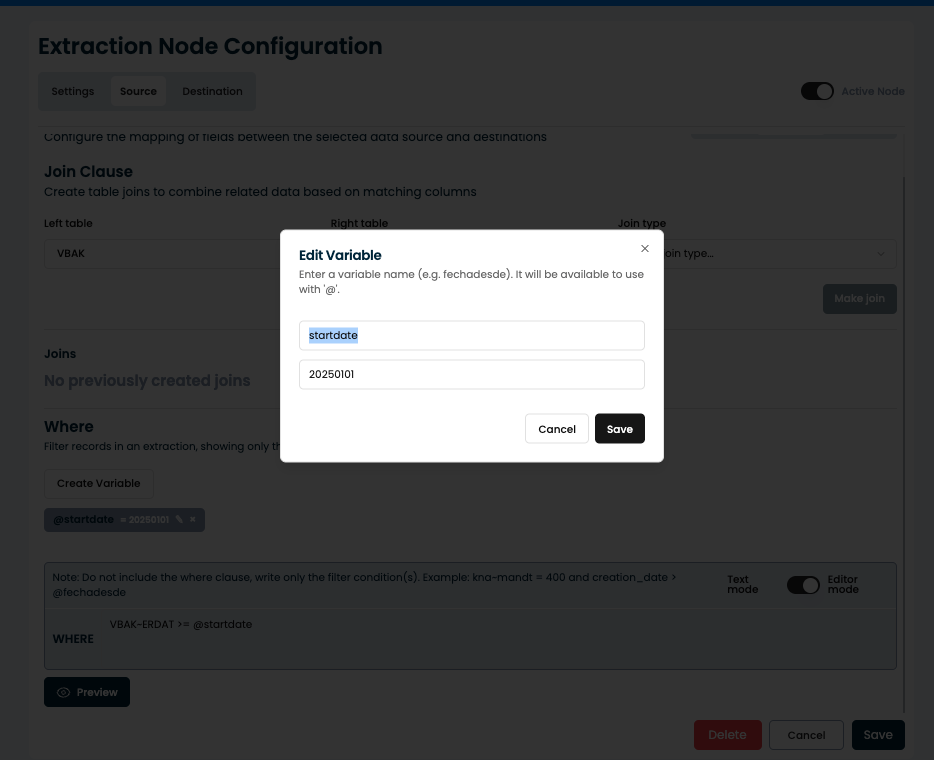Click the variable value field showing 20250101
Viewport: 934px width, 760px height.
coord(471,374)
